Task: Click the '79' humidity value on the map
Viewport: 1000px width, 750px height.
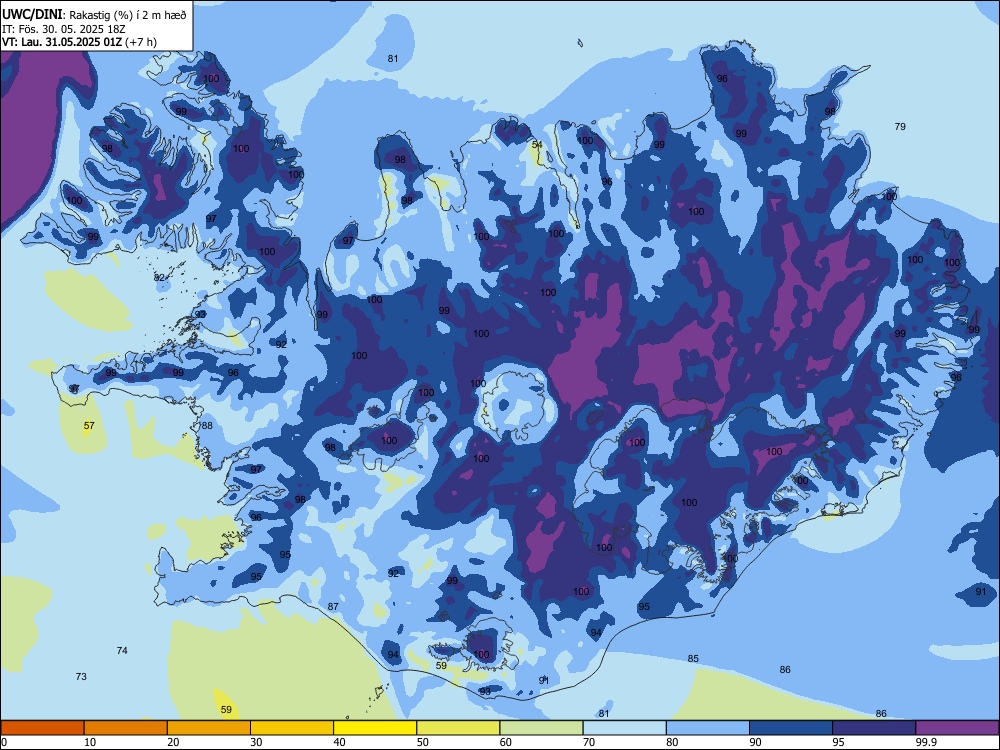Action: point(900,126)
